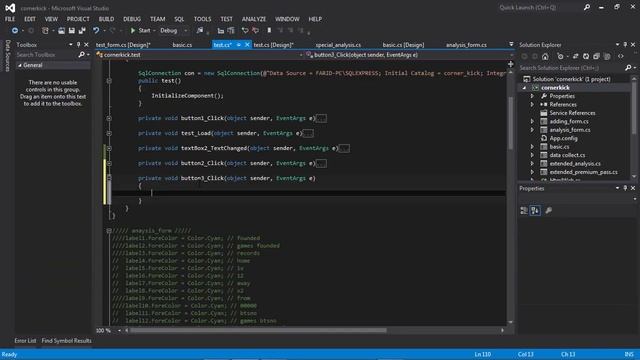The image size is (640, 360).
Task: Expand the References node
Action: point(532,104)
